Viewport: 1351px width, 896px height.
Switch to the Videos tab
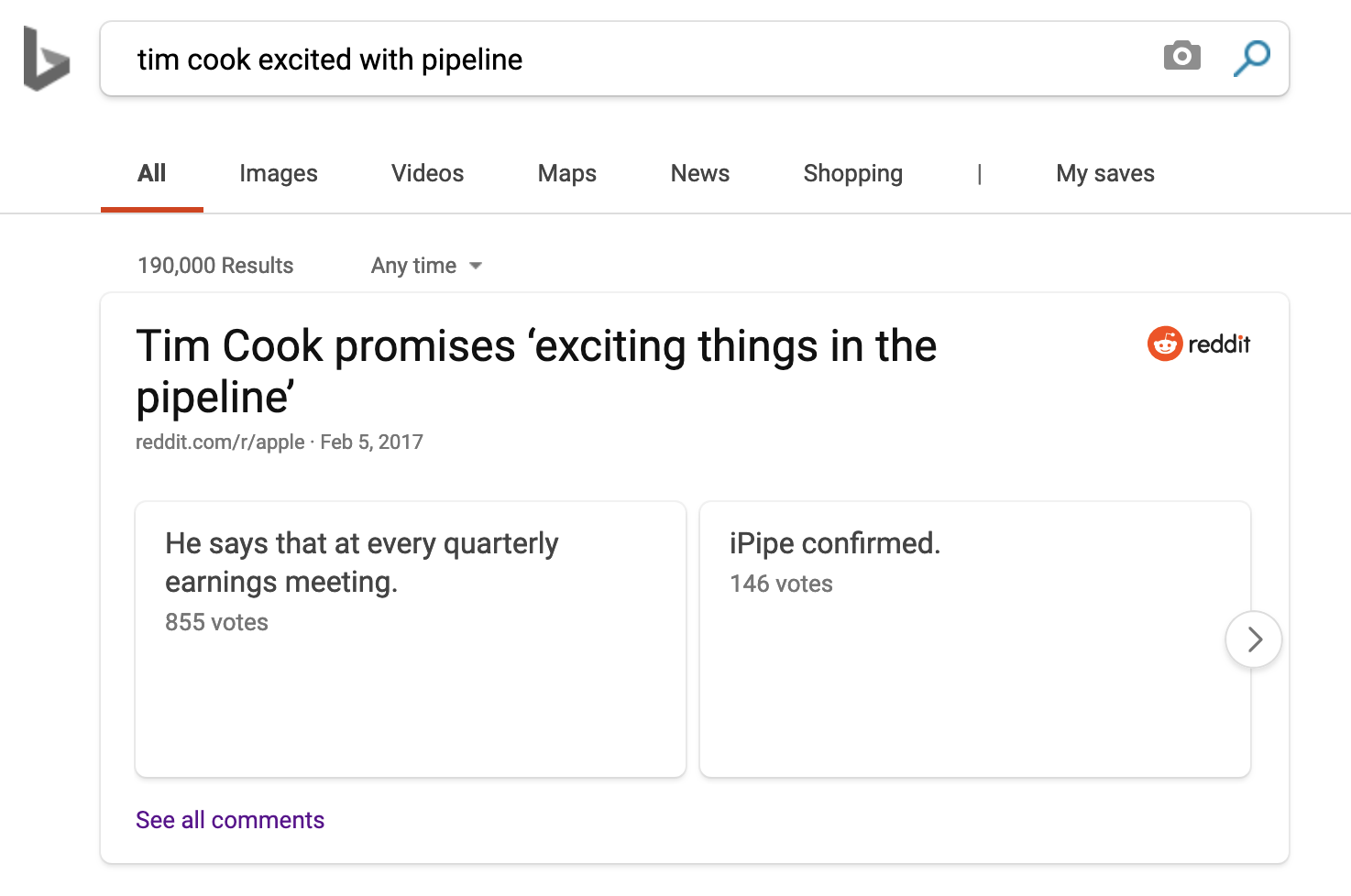427,173
